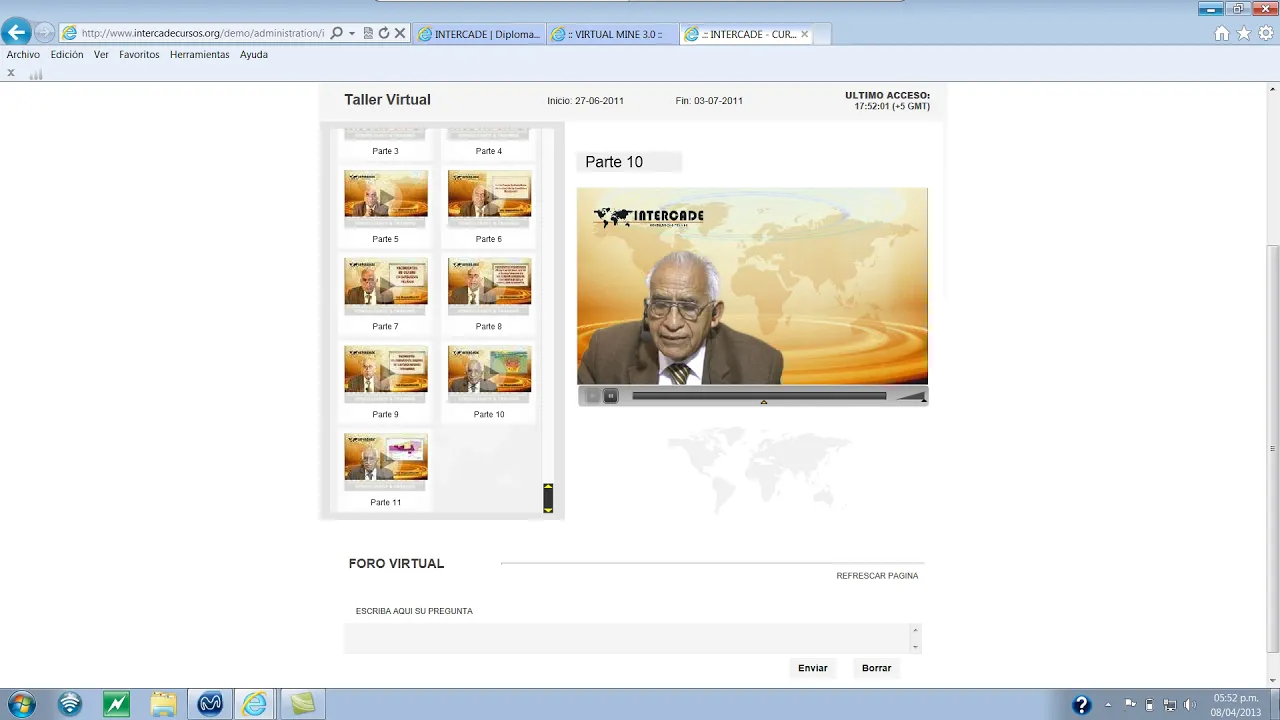Click the Parte 4 label
The image size is (1280, 720).
(x=489, y=151)
